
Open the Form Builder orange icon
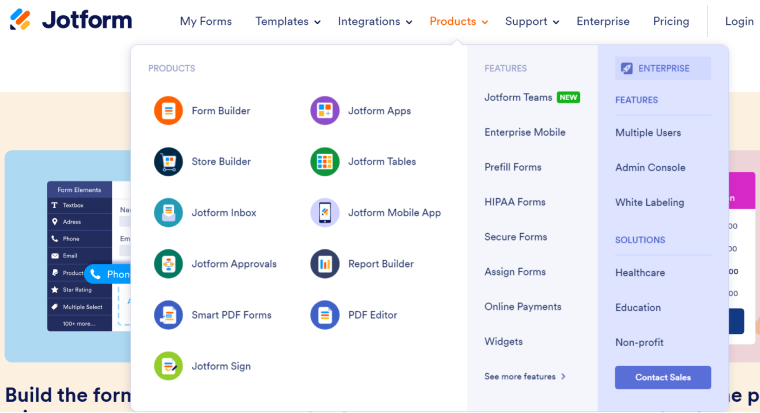pos(168,111)
